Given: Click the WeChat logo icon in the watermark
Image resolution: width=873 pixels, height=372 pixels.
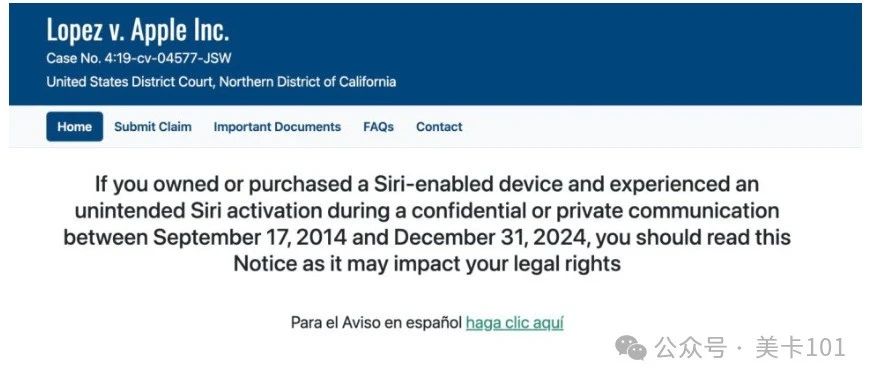Looking at the screenshot, I should pyautogui.click(x=631, y=347).
